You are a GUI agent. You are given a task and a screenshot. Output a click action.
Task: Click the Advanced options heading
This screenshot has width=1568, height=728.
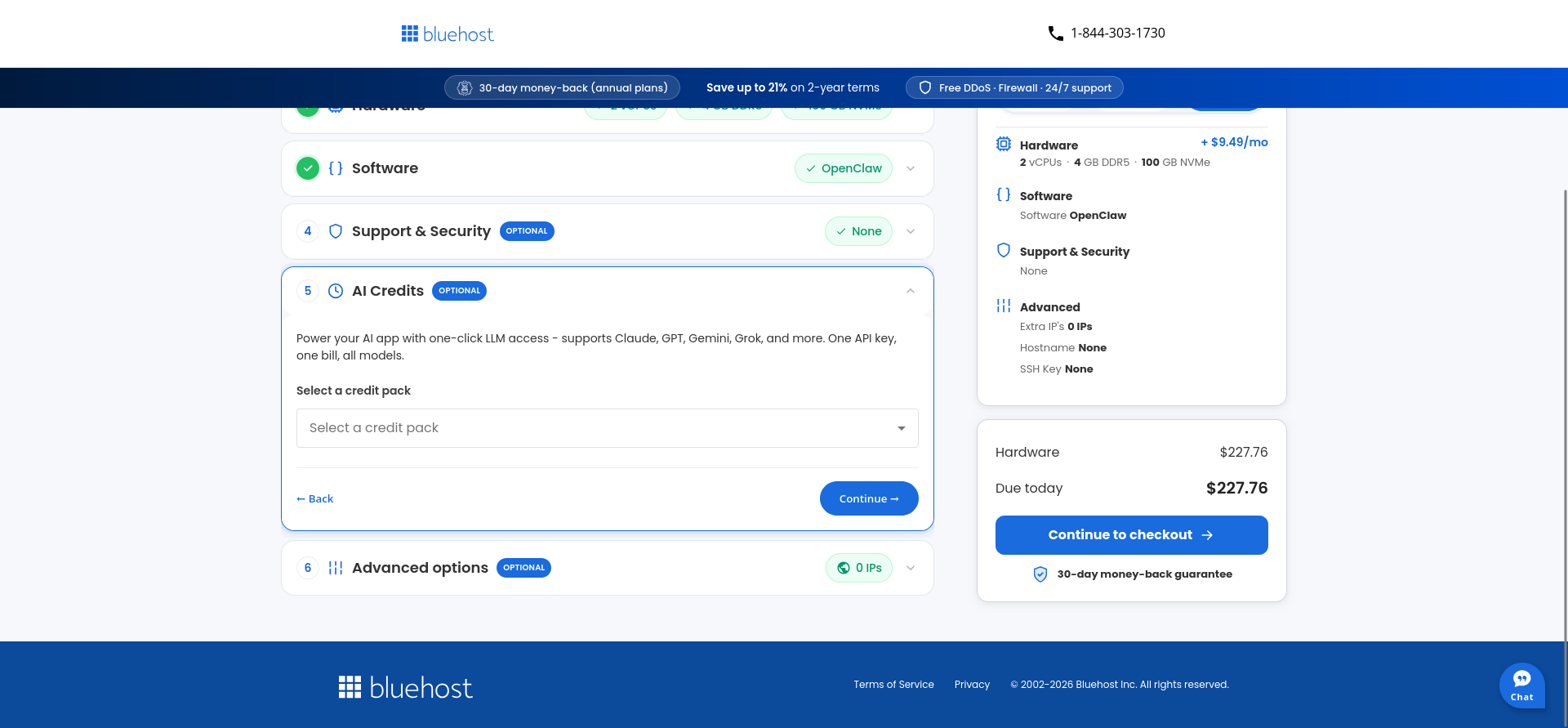420,568
